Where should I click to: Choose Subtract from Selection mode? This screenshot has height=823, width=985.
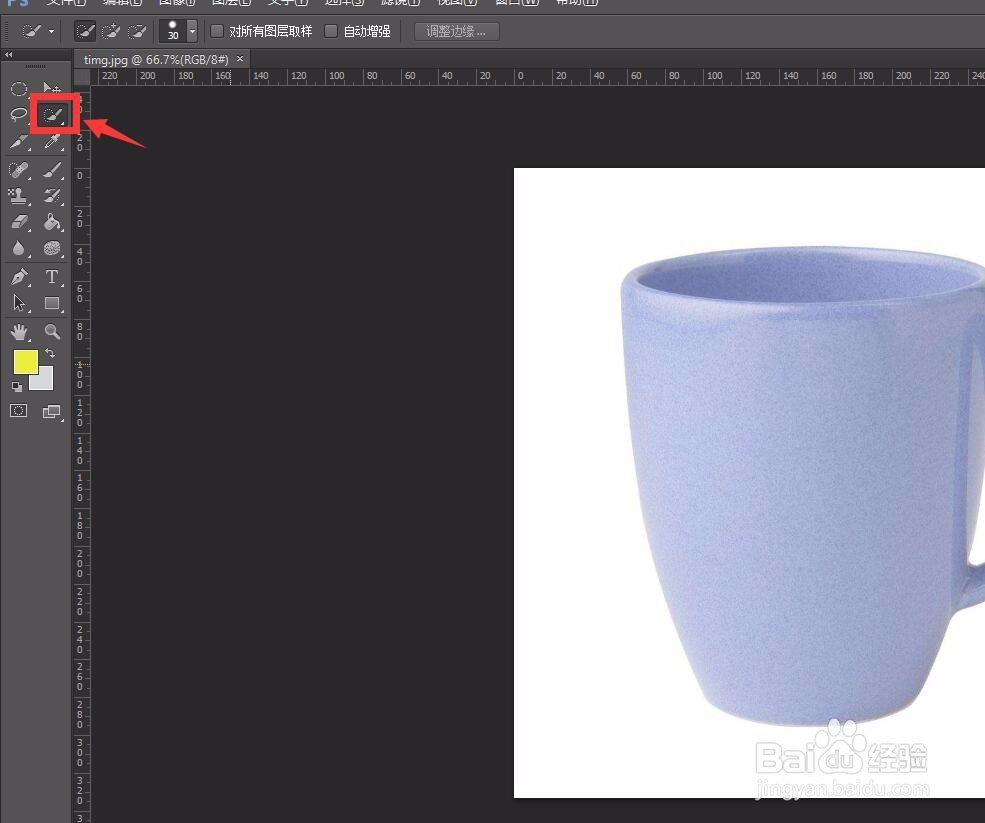point(137,31)
